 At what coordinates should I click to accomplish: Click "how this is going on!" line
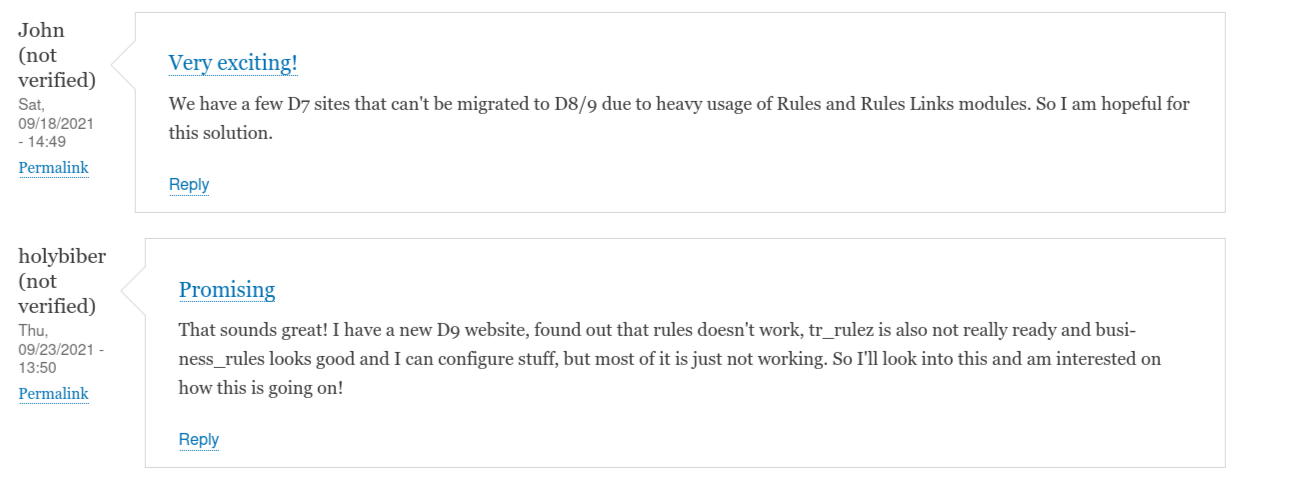tap(261, 387)
